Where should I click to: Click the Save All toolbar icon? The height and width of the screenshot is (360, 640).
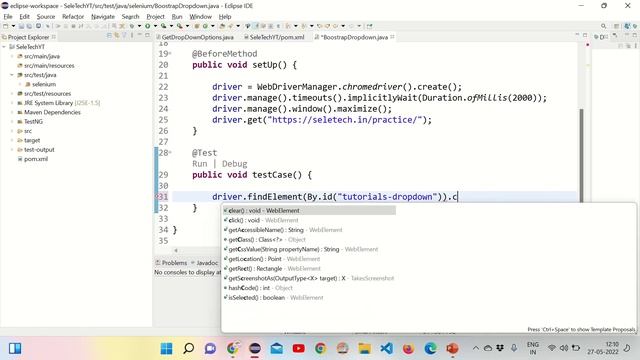[x=29, y=26]
